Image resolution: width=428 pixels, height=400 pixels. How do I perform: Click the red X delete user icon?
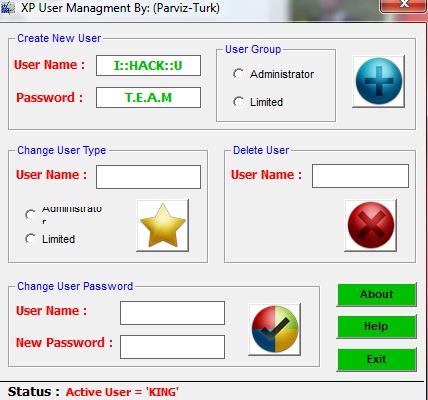pyautogui.click(x=370, y=225)
